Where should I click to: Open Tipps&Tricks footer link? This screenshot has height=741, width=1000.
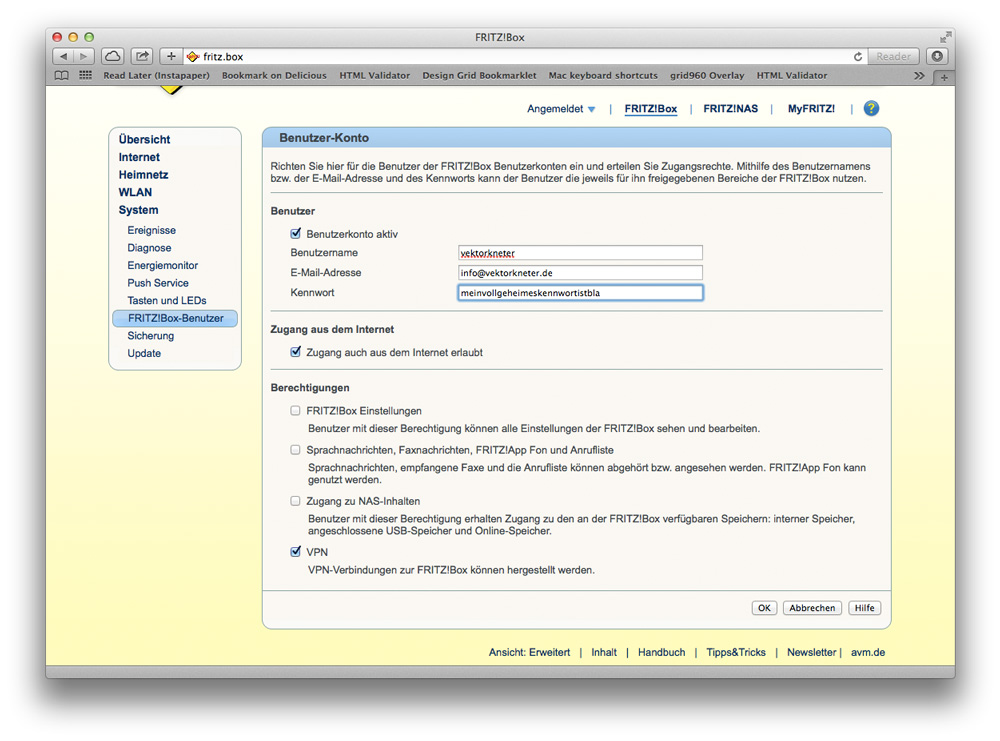735,652
